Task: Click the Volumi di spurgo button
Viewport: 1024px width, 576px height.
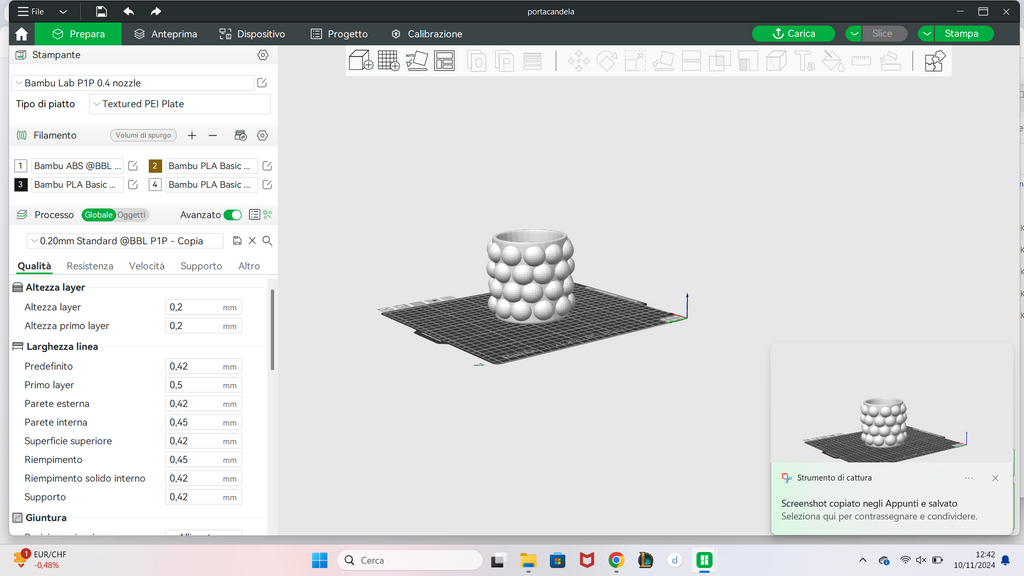Action: click(143, 135)
